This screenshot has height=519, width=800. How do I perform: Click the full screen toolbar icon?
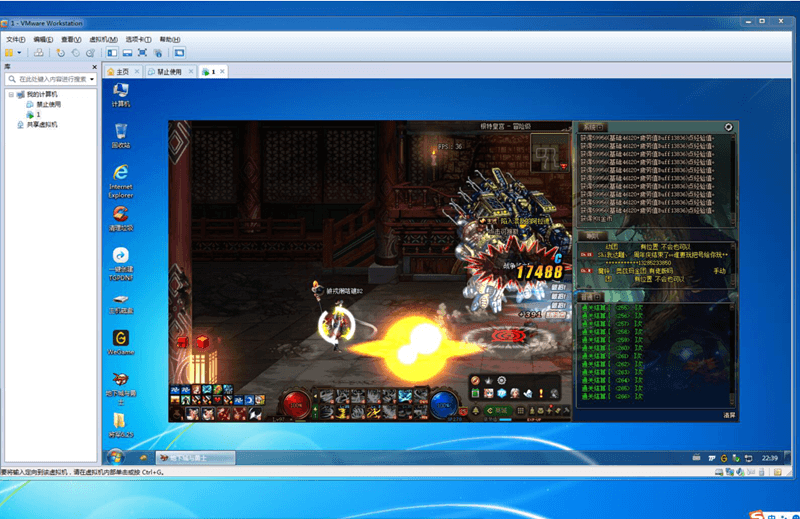click(x=142, y=53)
